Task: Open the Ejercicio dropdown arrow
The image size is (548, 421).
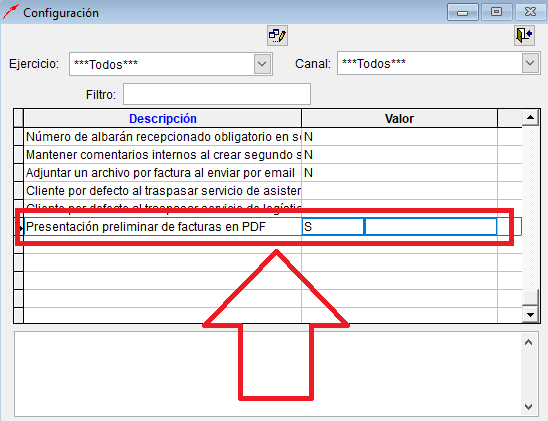Action: [262, 64]
